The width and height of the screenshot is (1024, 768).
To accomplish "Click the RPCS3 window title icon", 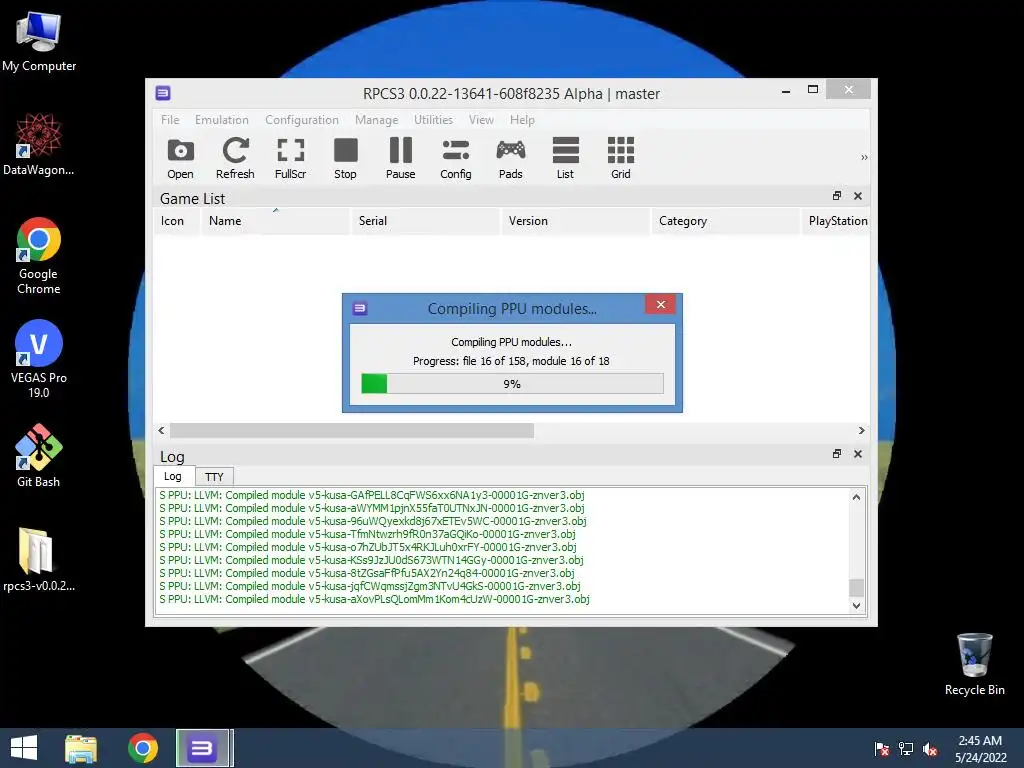I will click(163, 93).
